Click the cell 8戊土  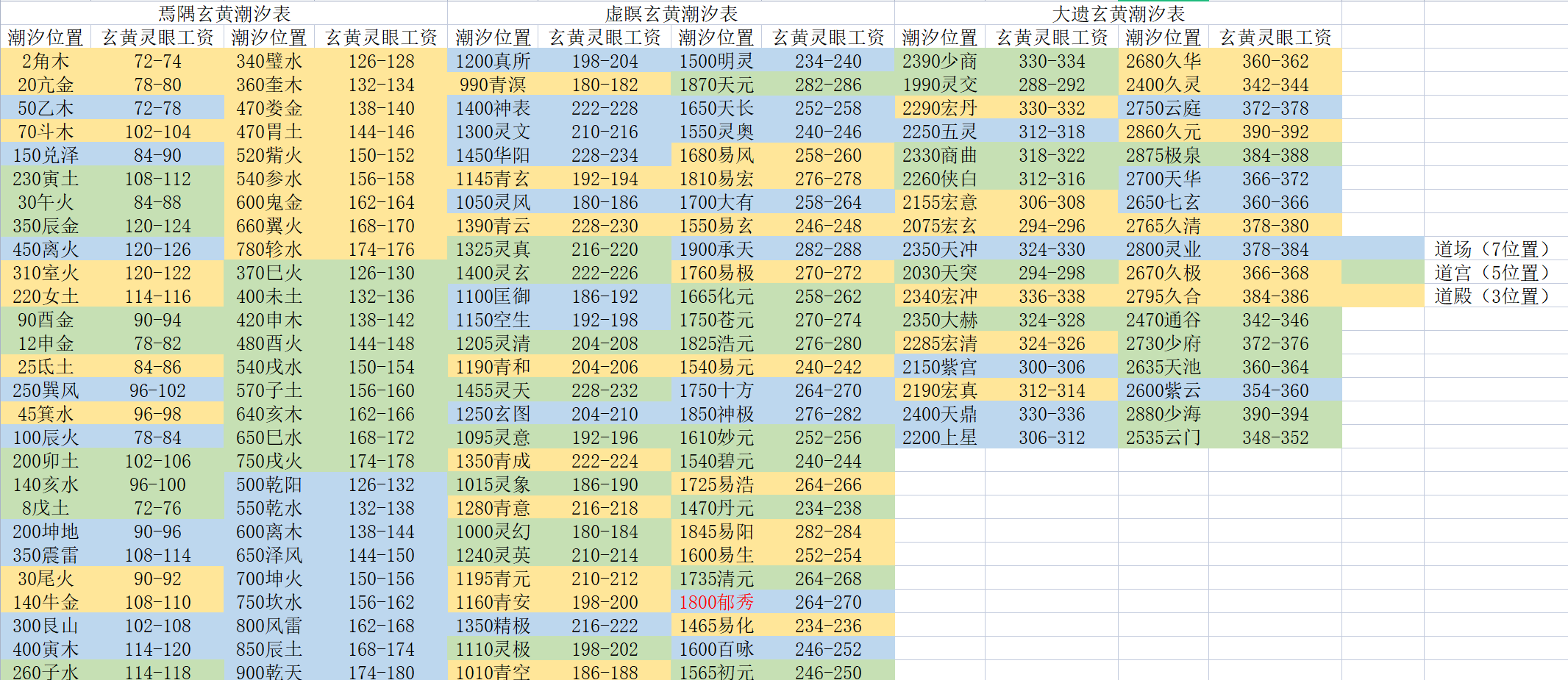(x=46, y=507)
